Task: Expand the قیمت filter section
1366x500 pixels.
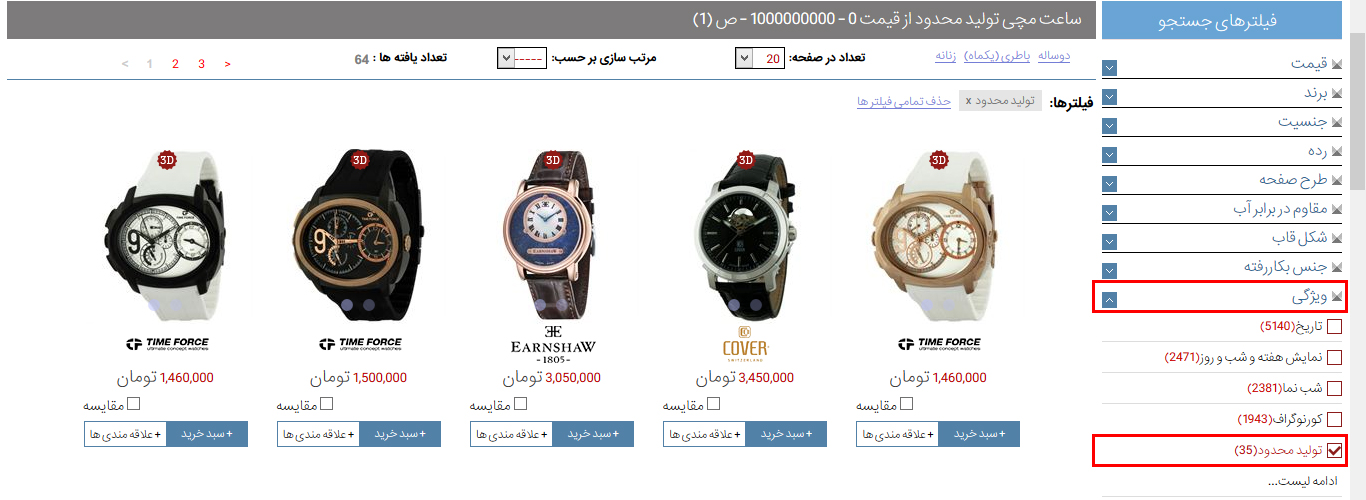Action: [1110, 68]
